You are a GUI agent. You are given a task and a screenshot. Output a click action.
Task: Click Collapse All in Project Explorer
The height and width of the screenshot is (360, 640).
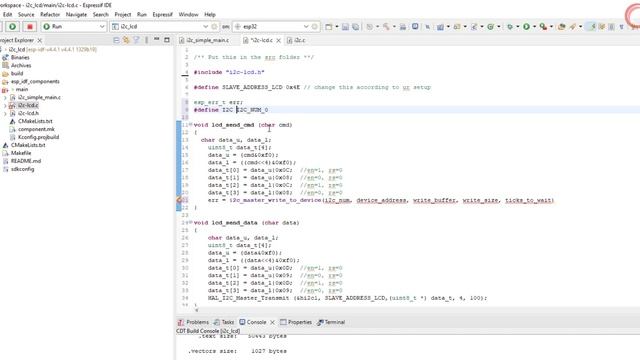click(116, 40)
